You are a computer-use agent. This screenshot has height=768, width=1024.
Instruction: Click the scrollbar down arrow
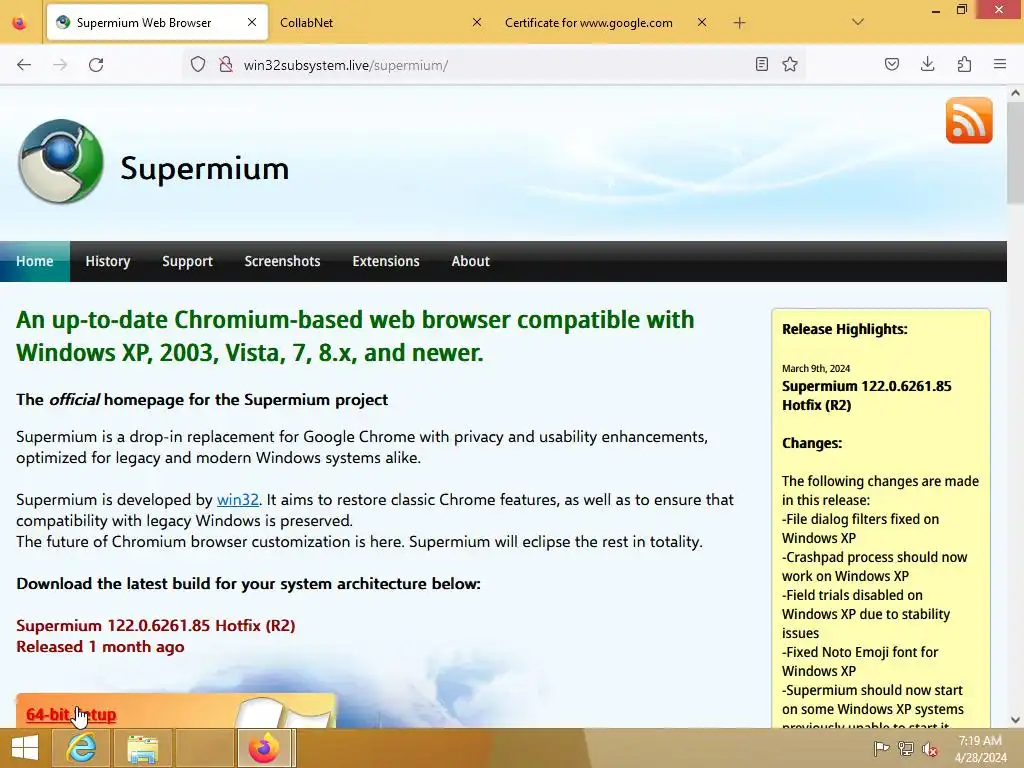tap(1015, 720)
